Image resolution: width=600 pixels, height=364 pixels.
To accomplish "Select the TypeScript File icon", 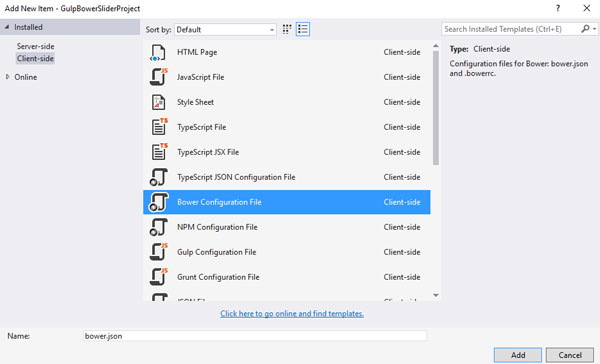I will [159, 127].
